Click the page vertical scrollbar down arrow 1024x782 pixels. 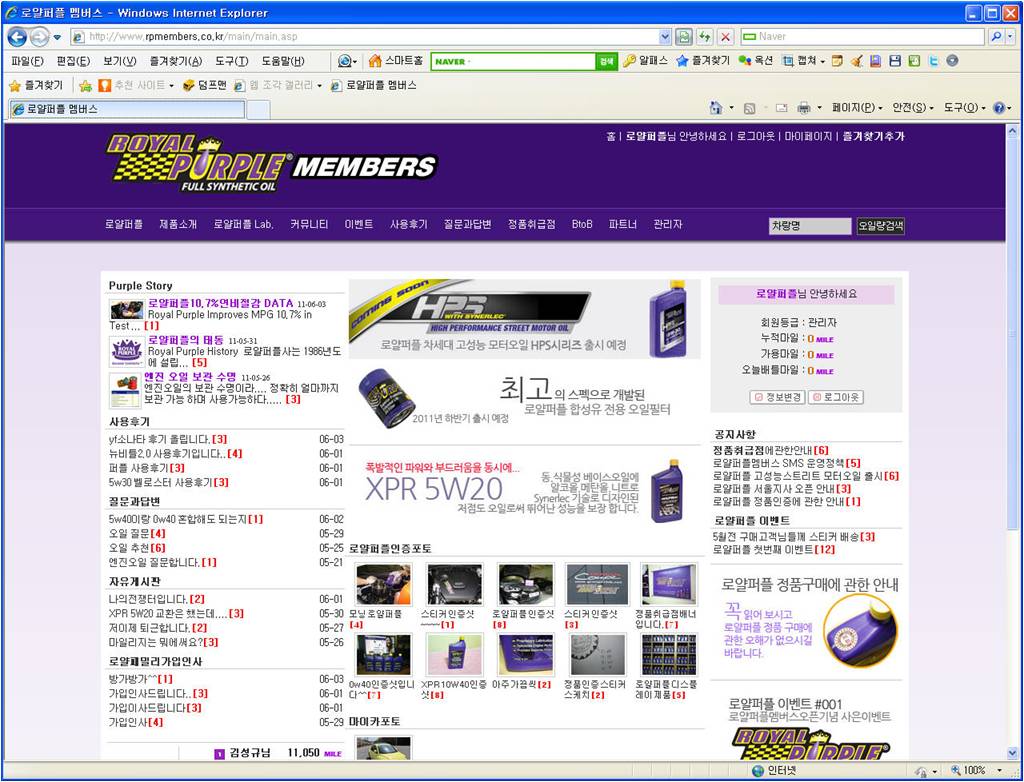tap(1012, 753)
